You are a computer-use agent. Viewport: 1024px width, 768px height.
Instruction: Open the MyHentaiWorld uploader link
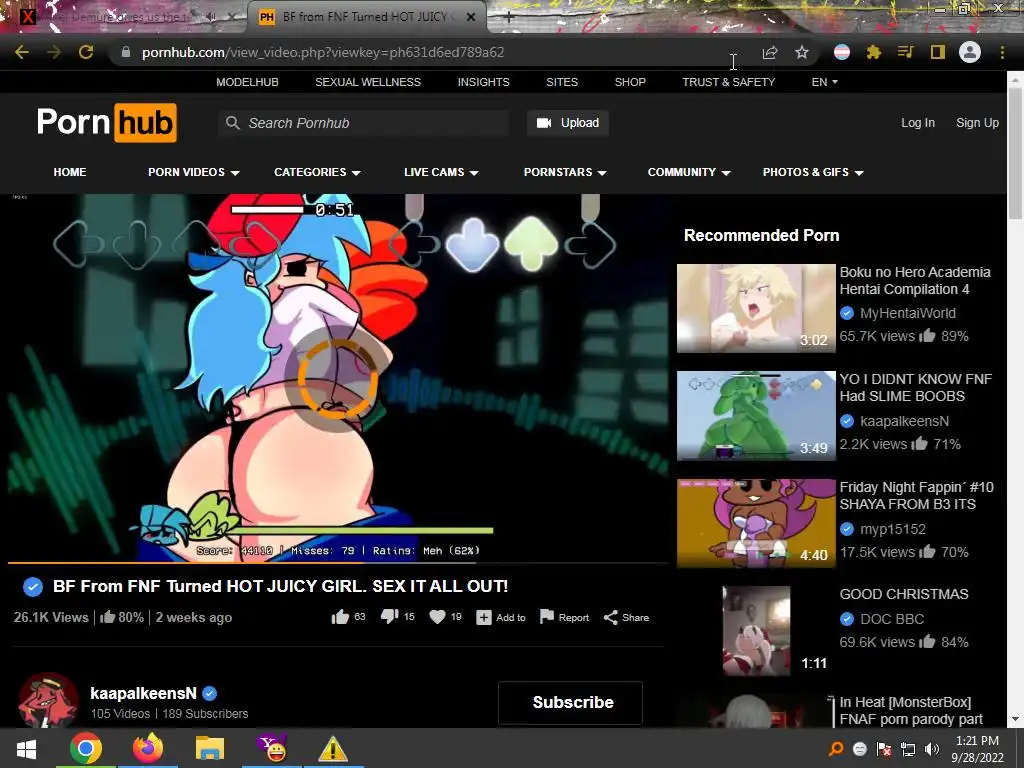(908, 313)
